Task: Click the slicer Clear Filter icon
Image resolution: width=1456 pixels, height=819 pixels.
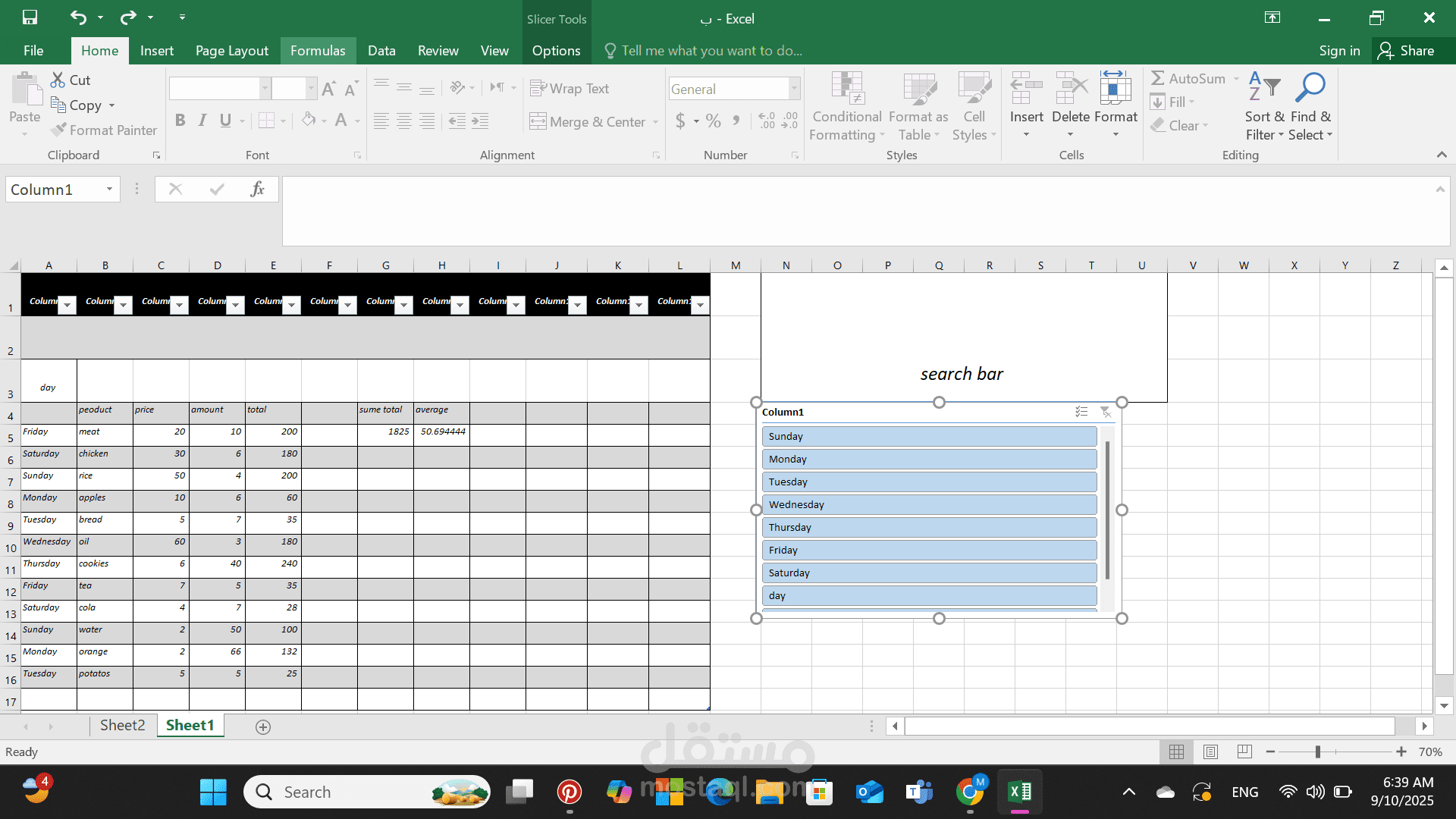Action: pyautogui.click(x=1106, y=412)
